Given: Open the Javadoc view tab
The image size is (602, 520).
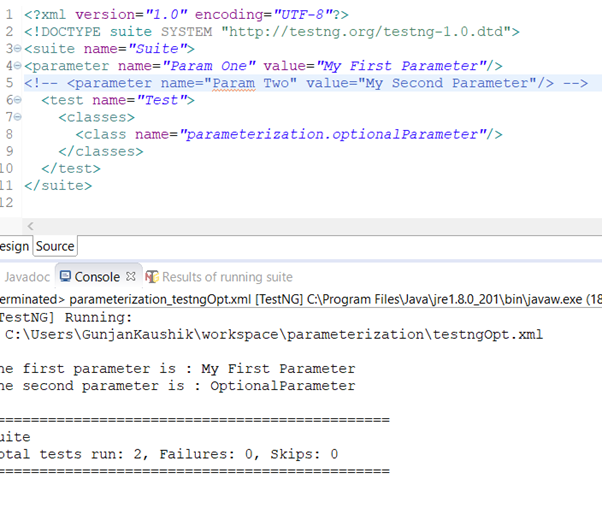Looking at the screenshot, I should [27, 277].
